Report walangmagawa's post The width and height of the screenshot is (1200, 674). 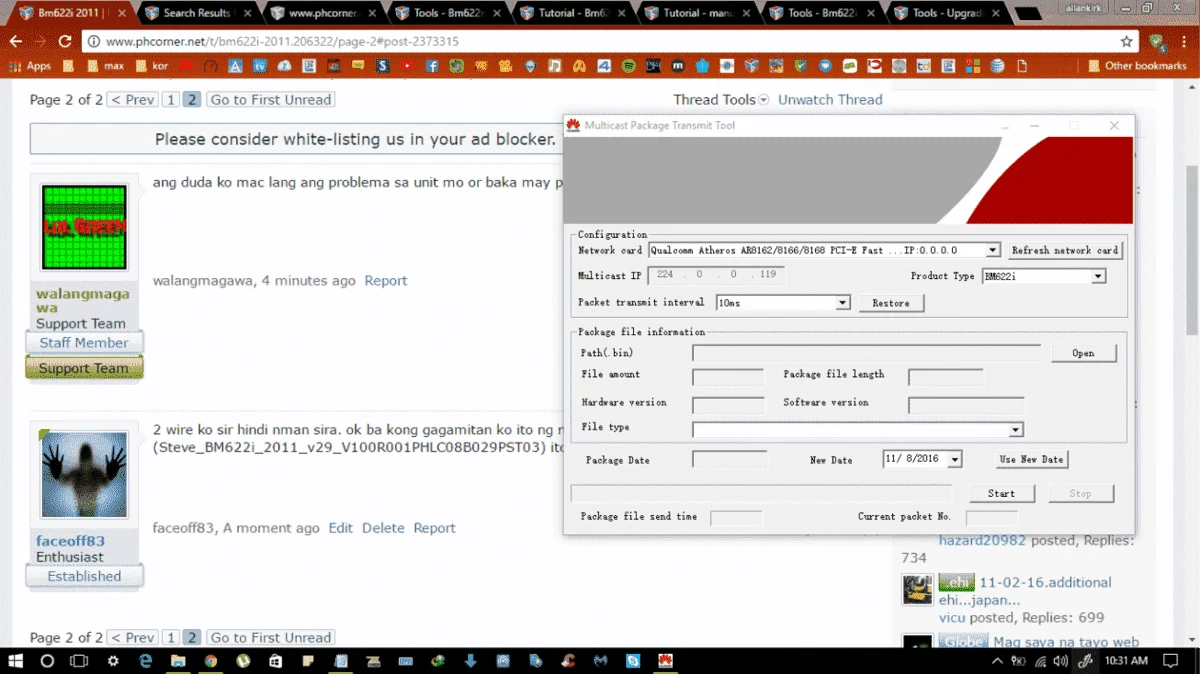pos(386,281)
